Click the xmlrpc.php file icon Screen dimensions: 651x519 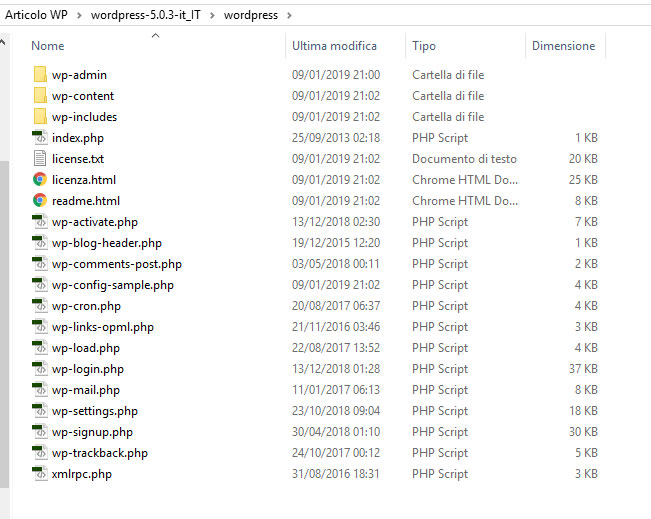[x=40, y=474]
